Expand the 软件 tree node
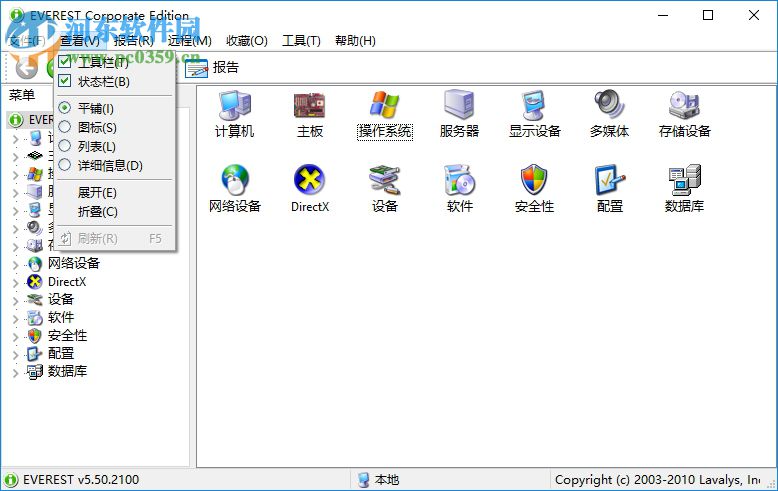Image resolution: width=778 pixels, height=491 pixels. pyautogui.click(x=15, y=318)
